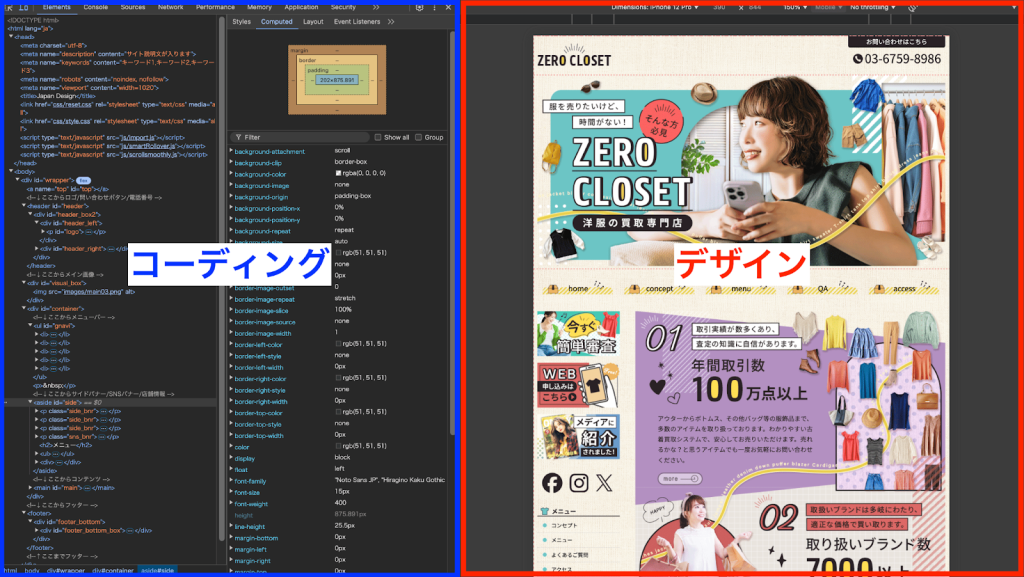The height and width of the screenshot is (577, 1024).
Task: Toggle the device toolbar icon
Action: (24, 7)
